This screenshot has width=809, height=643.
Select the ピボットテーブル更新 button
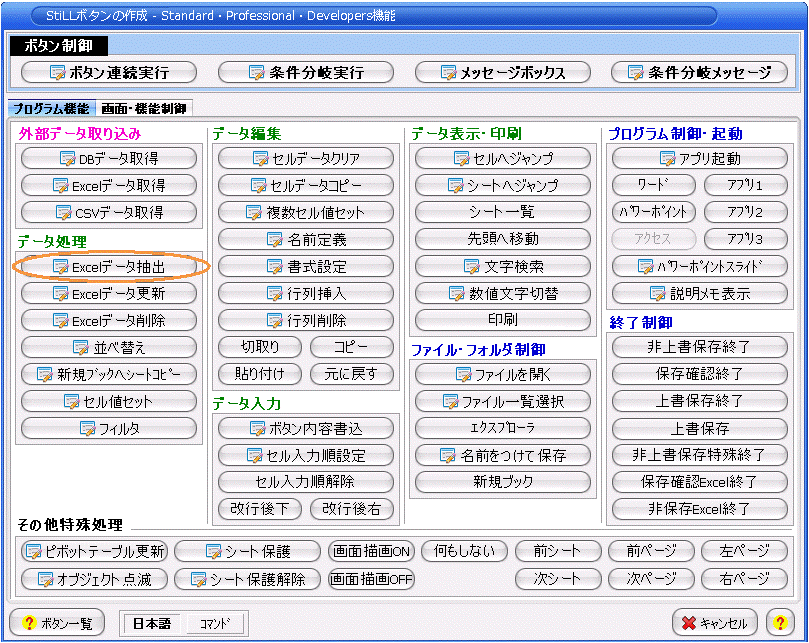(94, 552)
